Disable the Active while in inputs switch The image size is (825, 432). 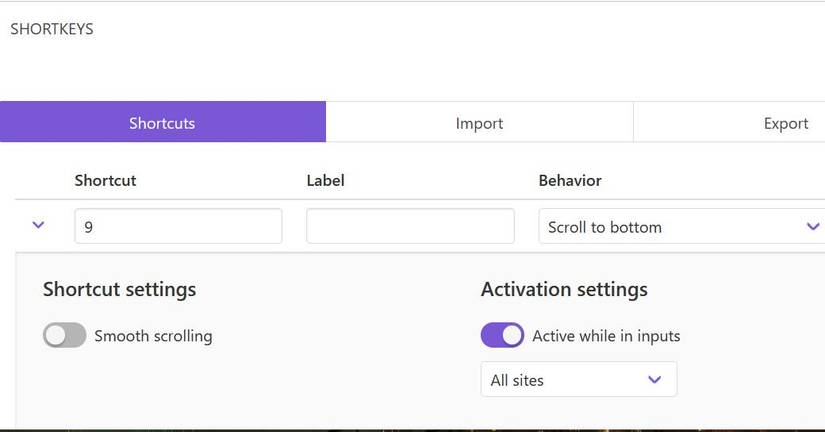coord(502,336)
